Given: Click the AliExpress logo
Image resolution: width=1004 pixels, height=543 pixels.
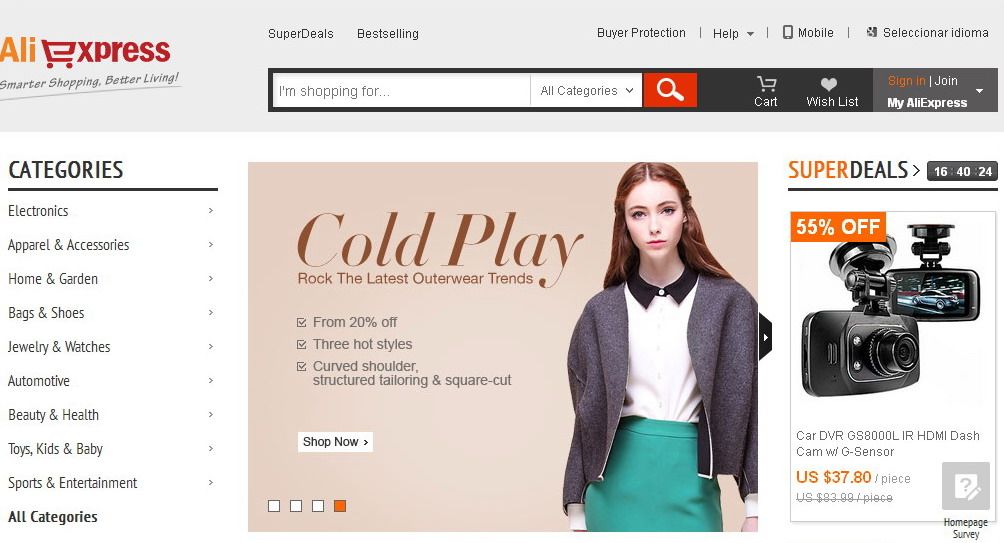Looking at the screenshot, I should pos(86,52).
